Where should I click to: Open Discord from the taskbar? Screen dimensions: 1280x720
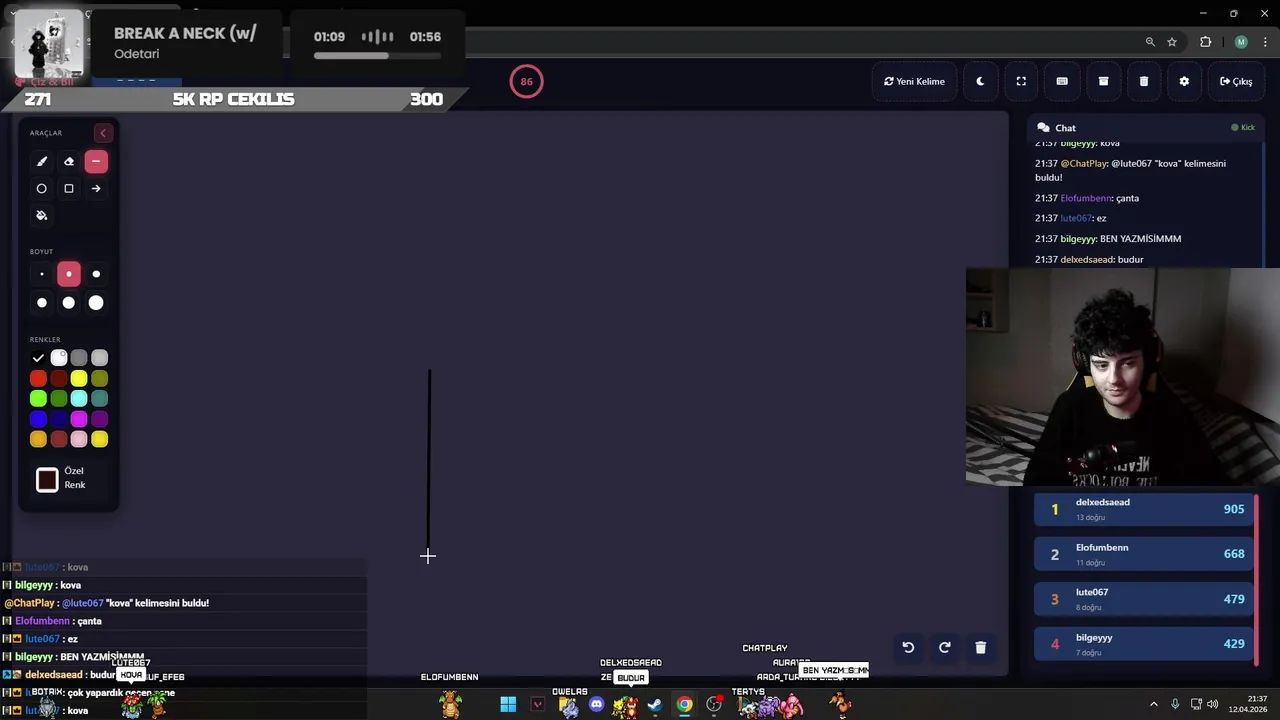click(x=597, y=705)
